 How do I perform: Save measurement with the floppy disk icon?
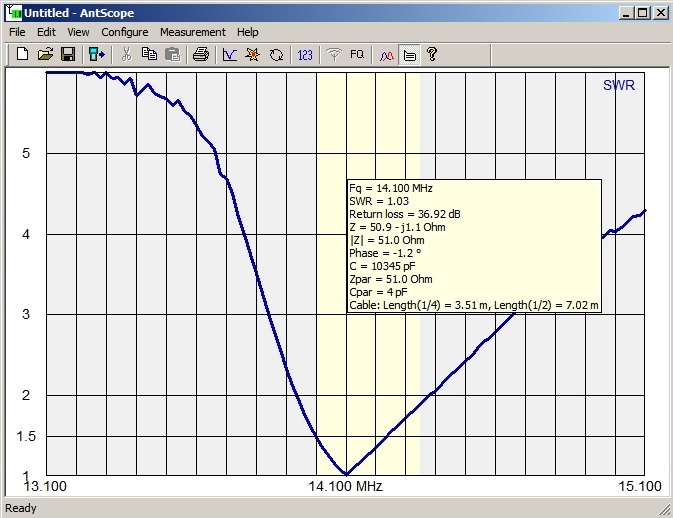68,55
